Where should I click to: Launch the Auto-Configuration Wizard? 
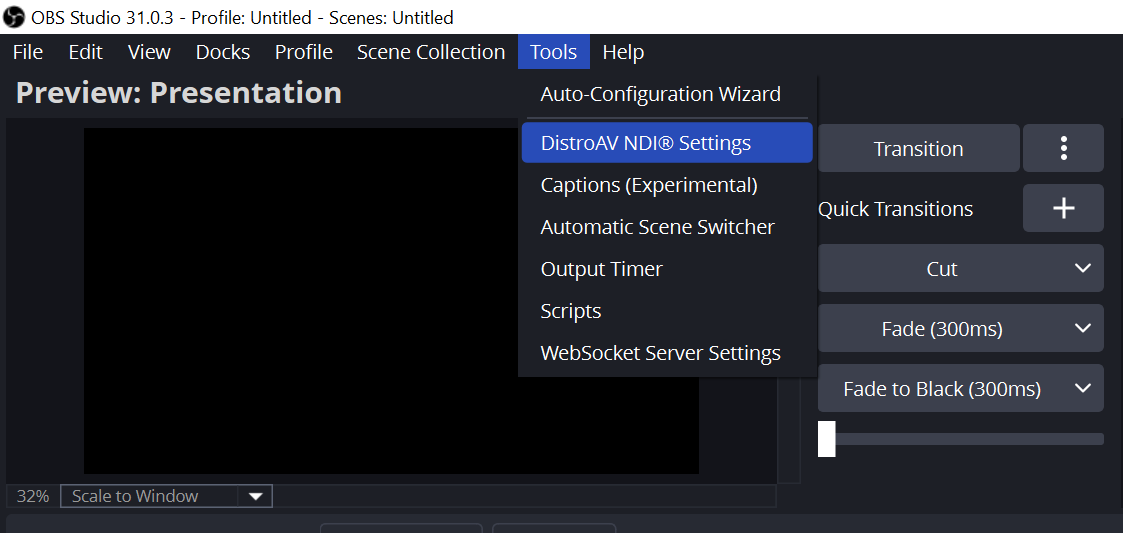660,94
